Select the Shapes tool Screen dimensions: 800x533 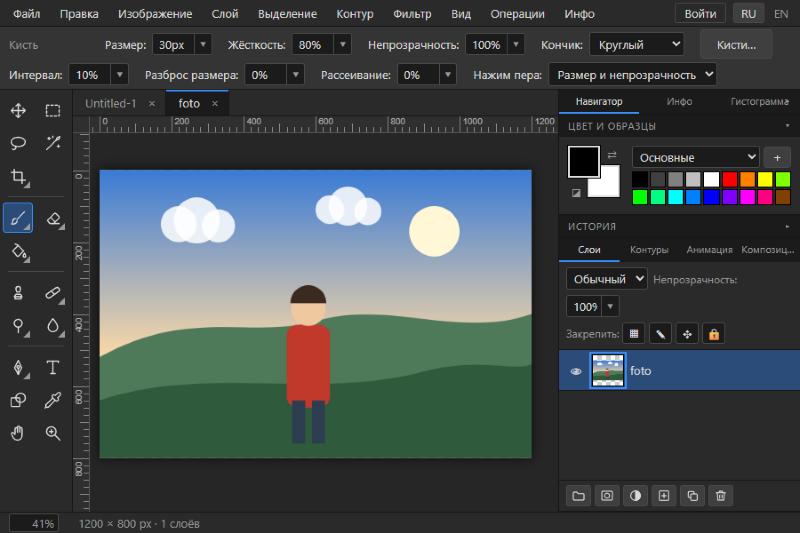[x=18, y=400]
